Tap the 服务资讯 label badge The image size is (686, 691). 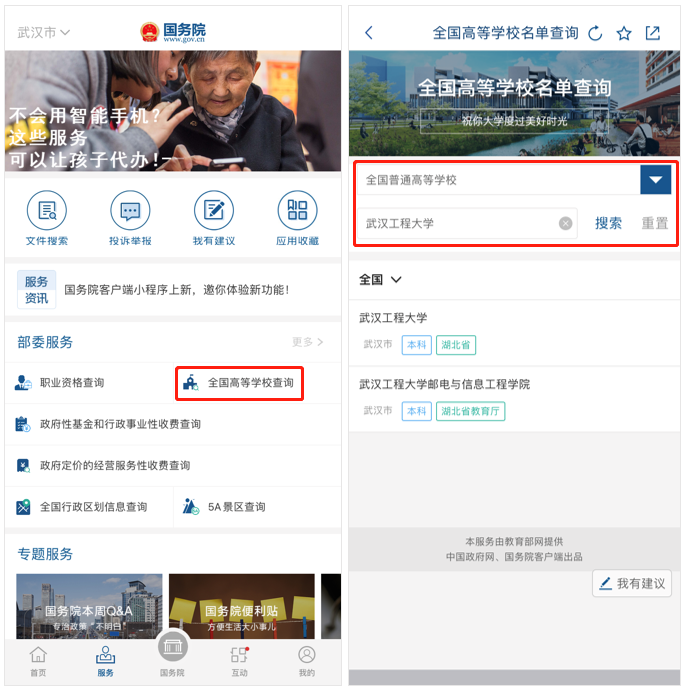(x=37, y=290)
